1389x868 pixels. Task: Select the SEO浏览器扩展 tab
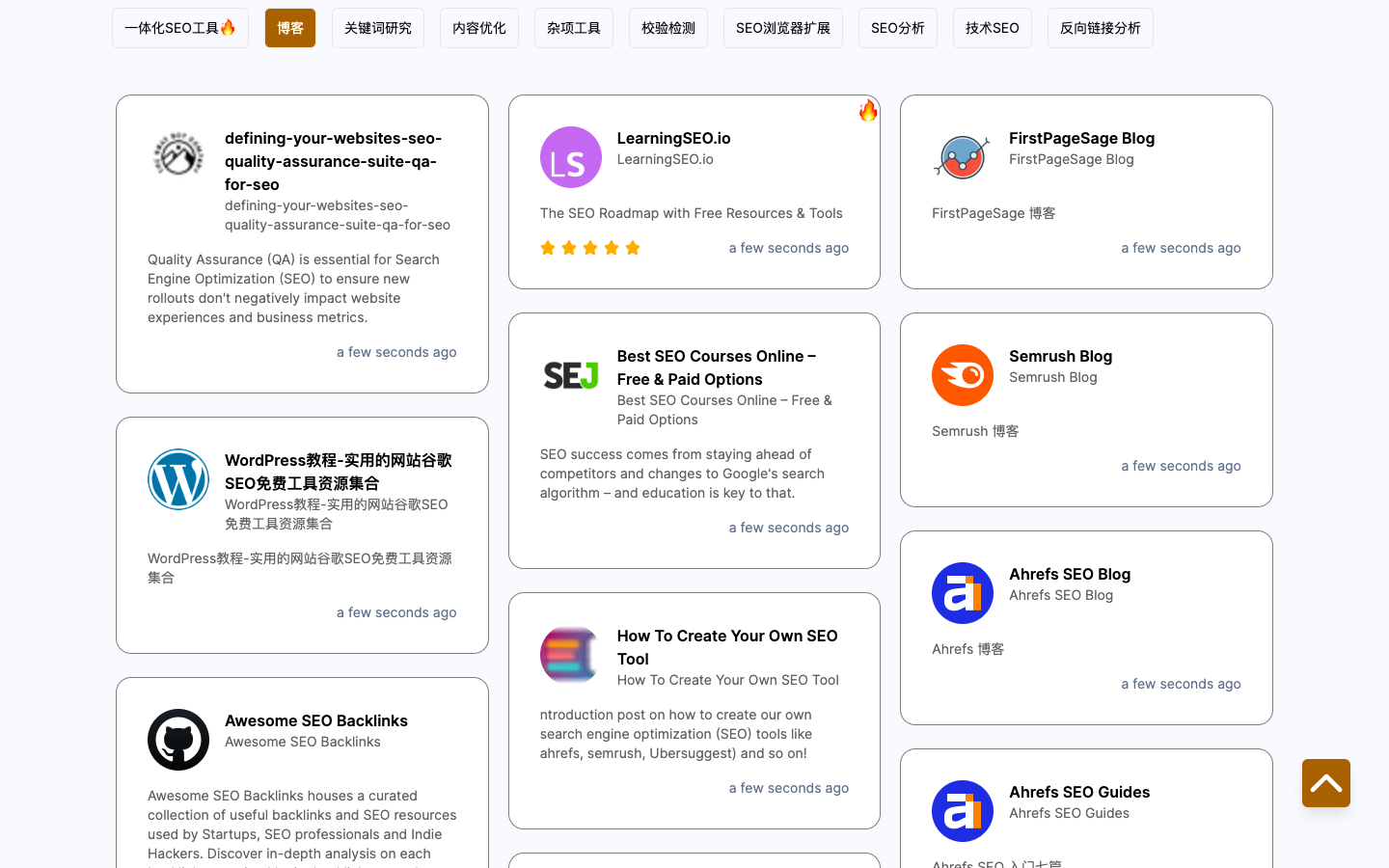[x=782, y=28]
